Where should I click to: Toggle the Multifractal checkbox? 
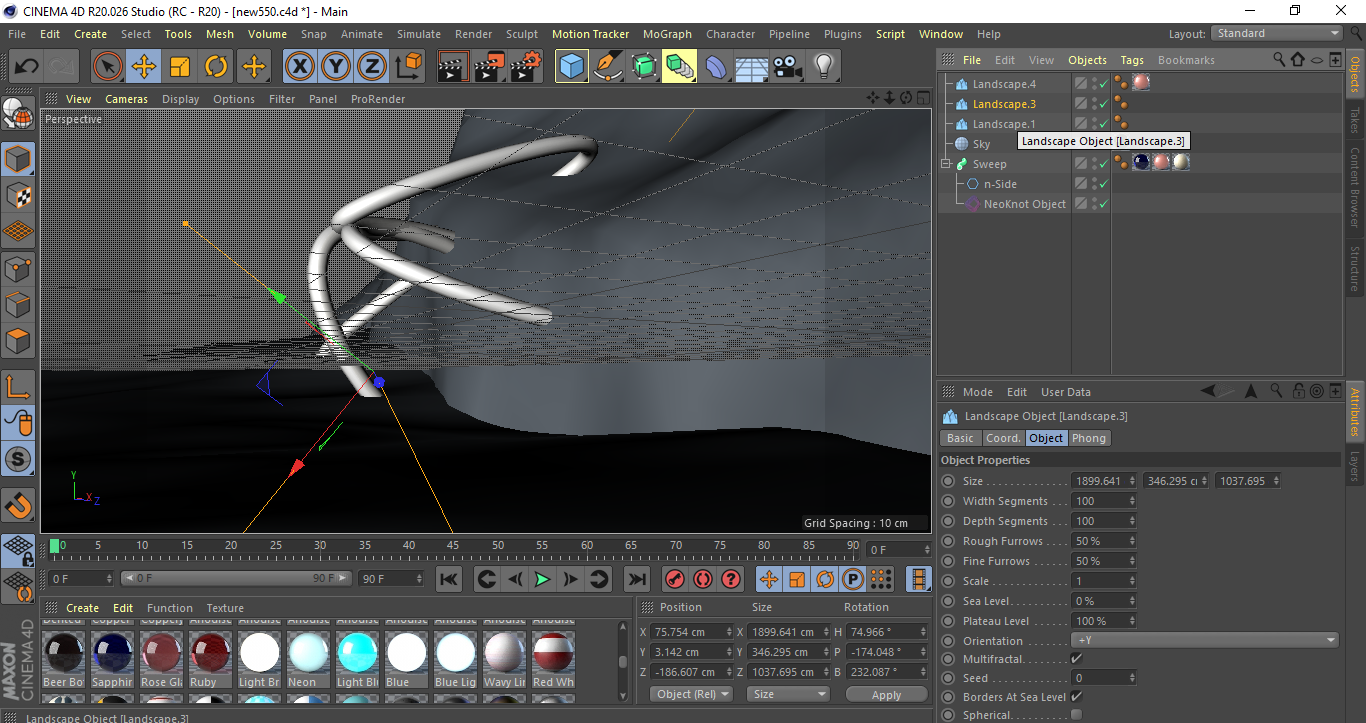tap(1076, 659)
